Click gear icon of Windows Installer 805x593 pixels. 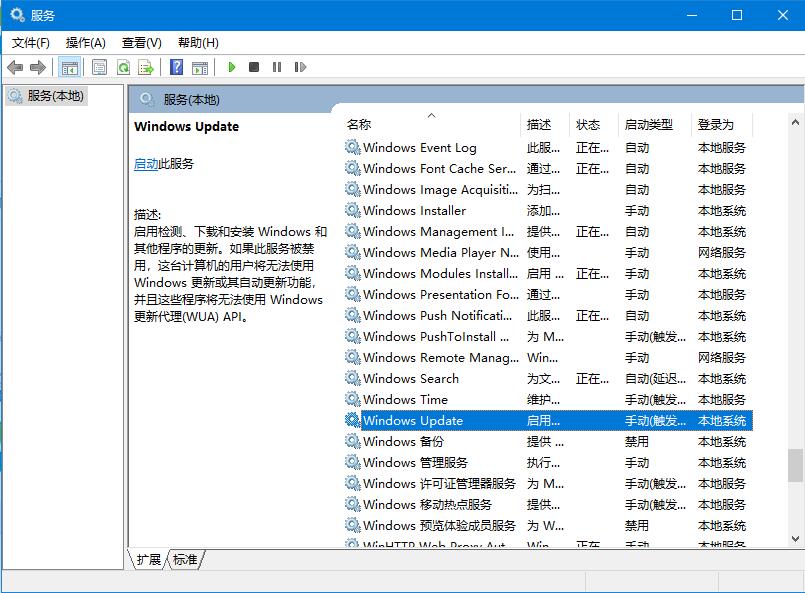click(352, 211)
